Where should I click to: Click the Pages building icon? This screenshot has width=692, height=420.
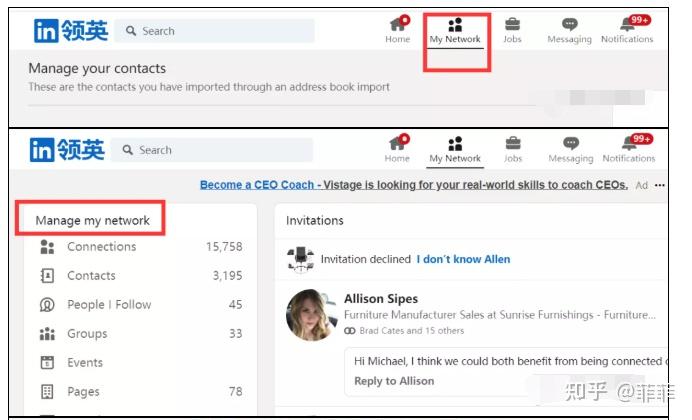(x=47, y=391)
